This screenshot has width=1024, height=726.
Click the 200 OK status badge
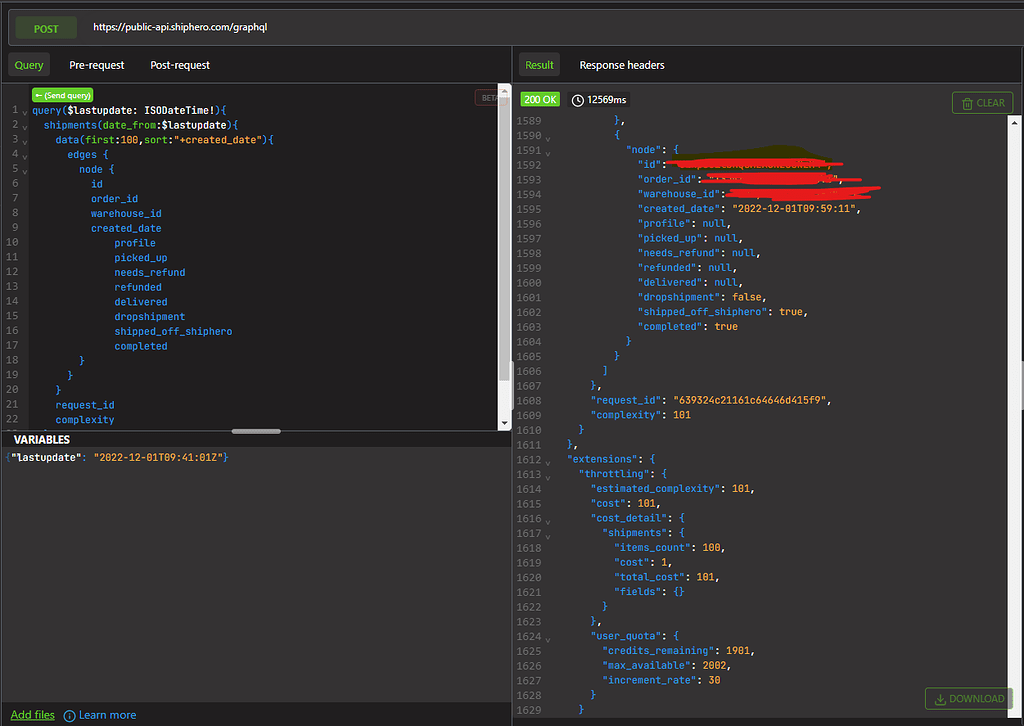[541, 100]
